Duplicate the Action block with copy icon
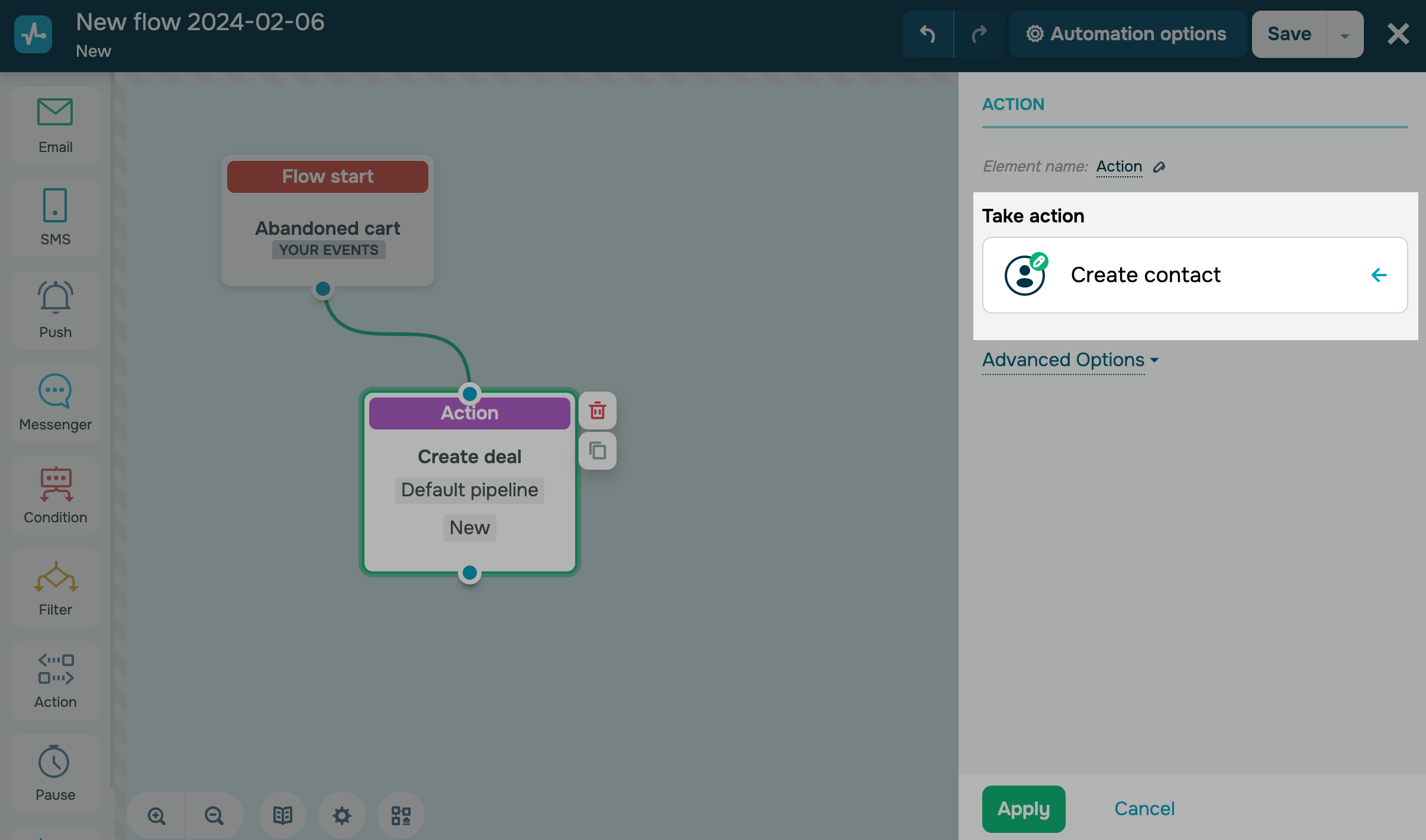1426x840 pixels. click(597, 451)
